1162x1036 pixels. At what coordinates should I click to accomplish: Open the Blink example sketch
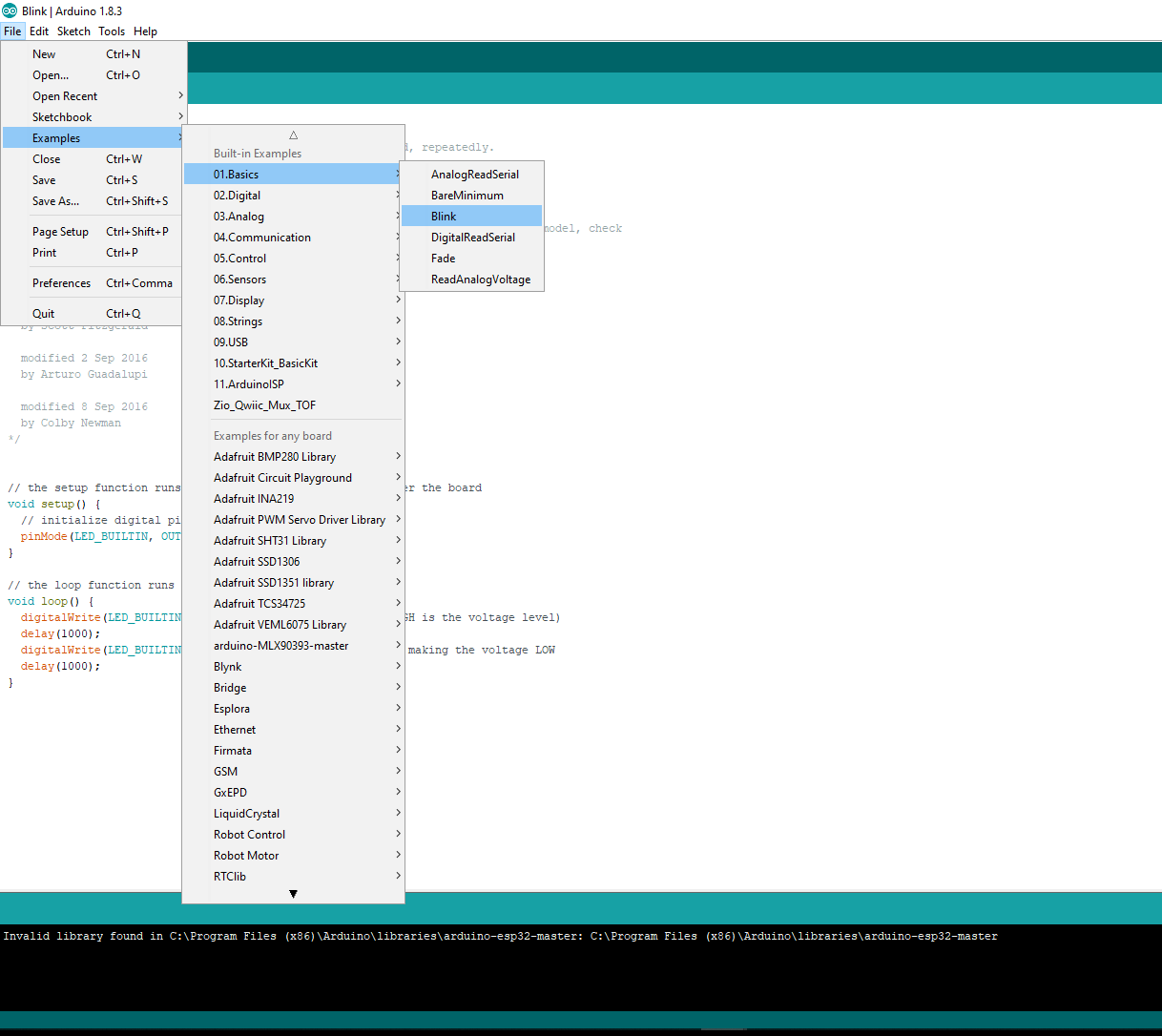pos(444,217)
